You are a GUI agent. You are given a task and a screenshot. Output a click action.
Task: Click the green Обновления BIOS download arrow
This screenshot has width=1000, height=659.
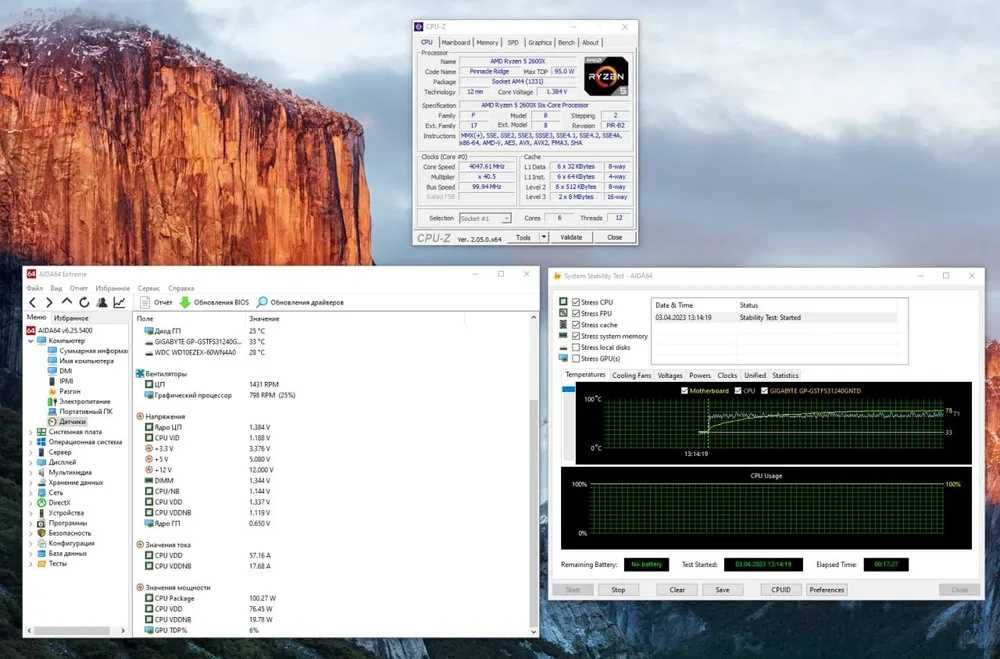click(185, 302)
